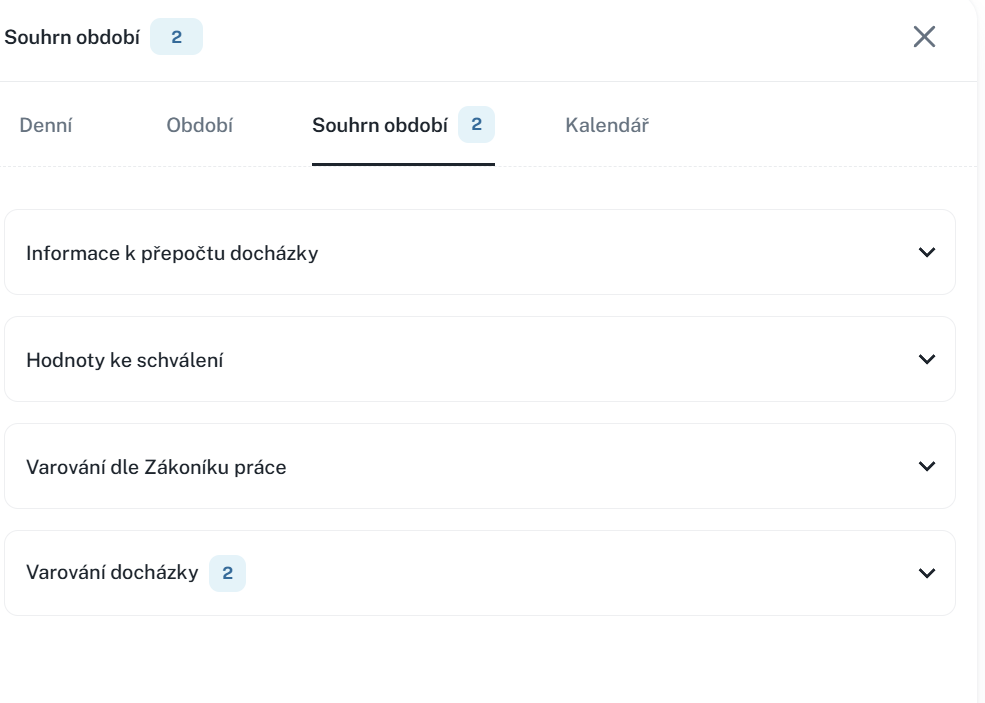Click the badge on Souhrn období tab
The image size is (985, 703).
[476, 125]
